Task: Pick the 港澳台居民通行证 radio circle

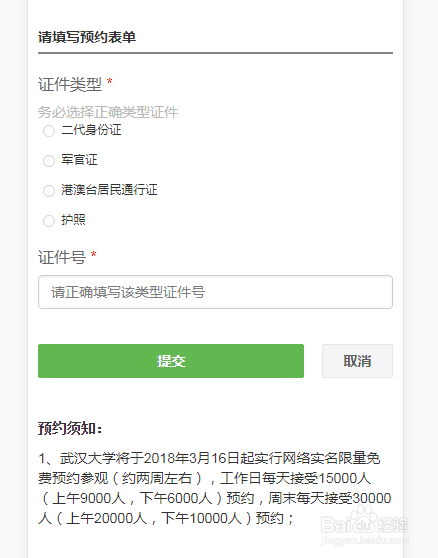Action: [49, 190]
